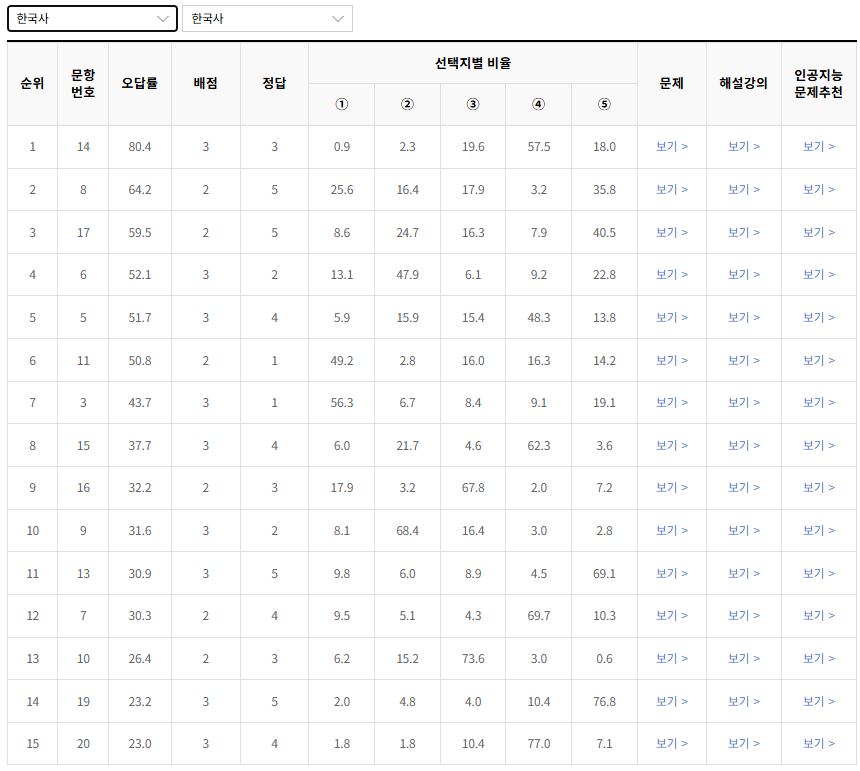View the problem for question 20
Image resolution: width=860 pixels, height=771 pixels.
click(x=671, y=744)
